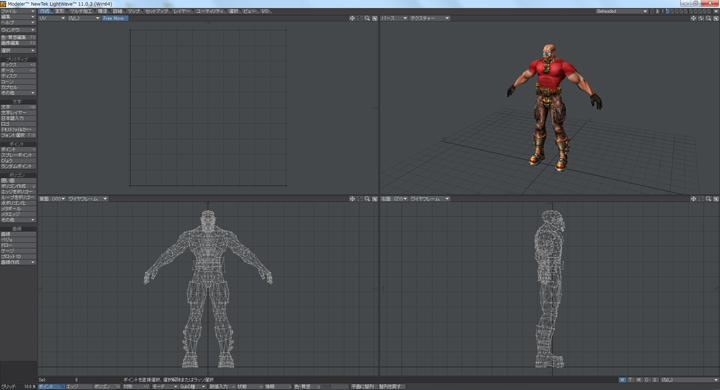The width and height of the screenshot is (720, 390).
Task: Click zoom magnifier in front wireframe viewport
Action: pyautogui.click(x=367, y=199)
